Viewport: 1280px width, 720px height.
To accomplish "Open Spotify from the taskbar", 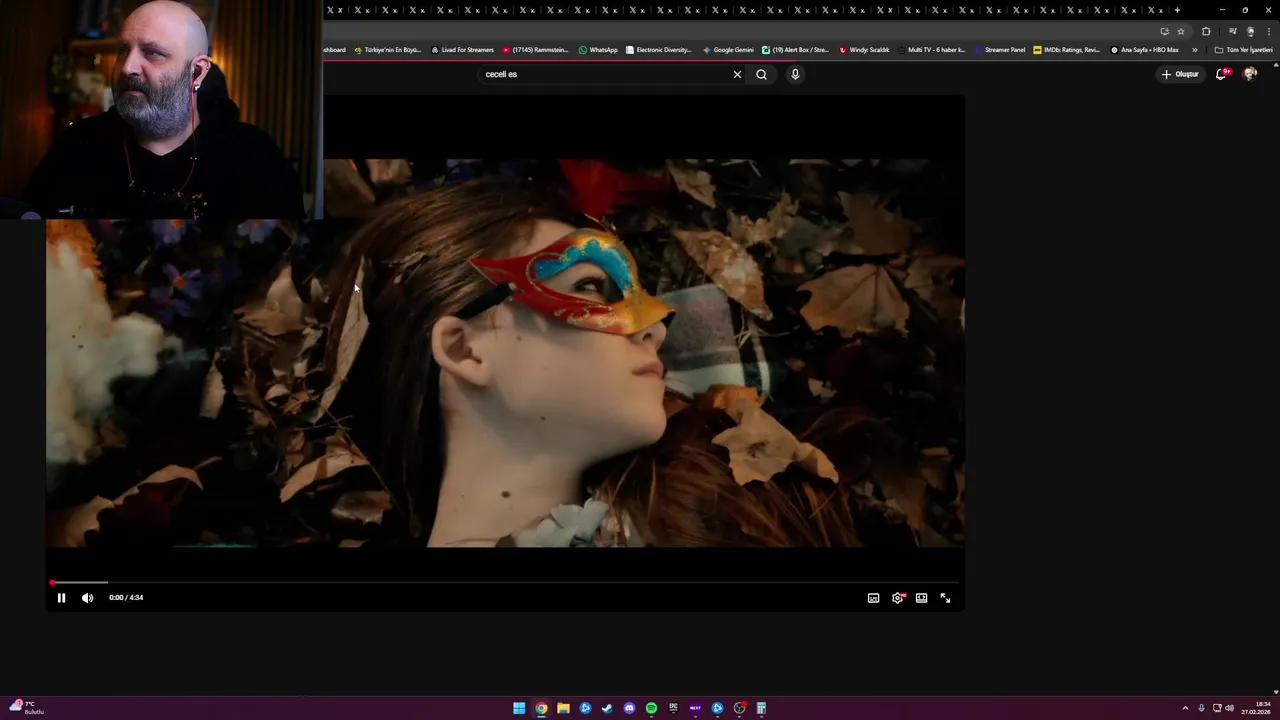I will point(651,708).
